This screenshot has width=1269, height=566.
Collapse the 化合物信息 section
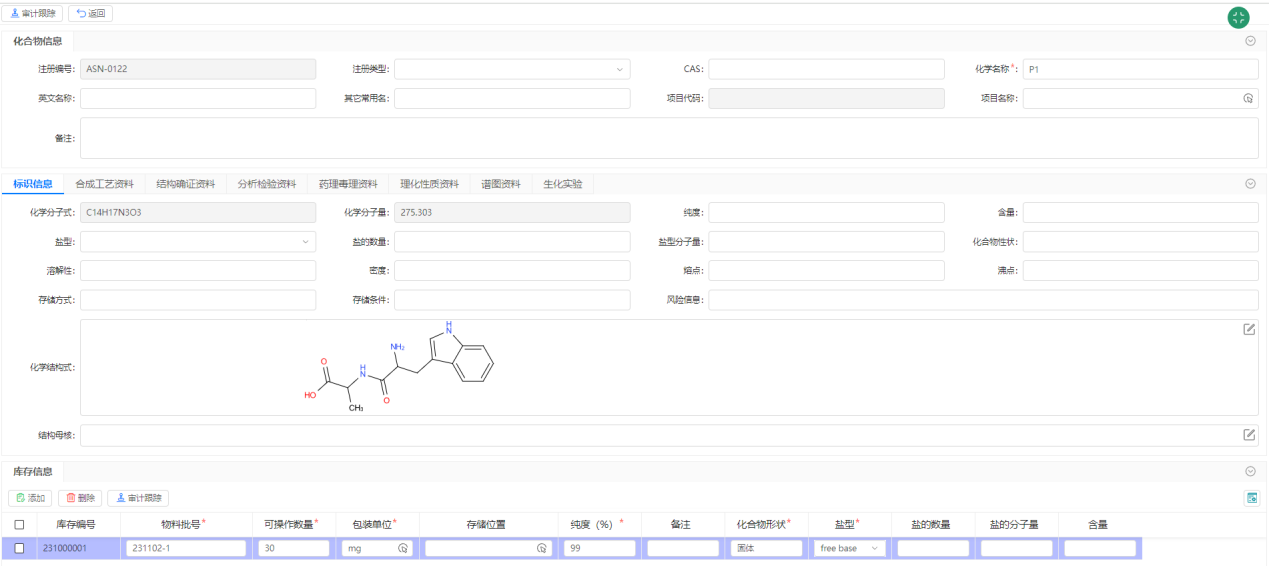[x=1250, y=41]
